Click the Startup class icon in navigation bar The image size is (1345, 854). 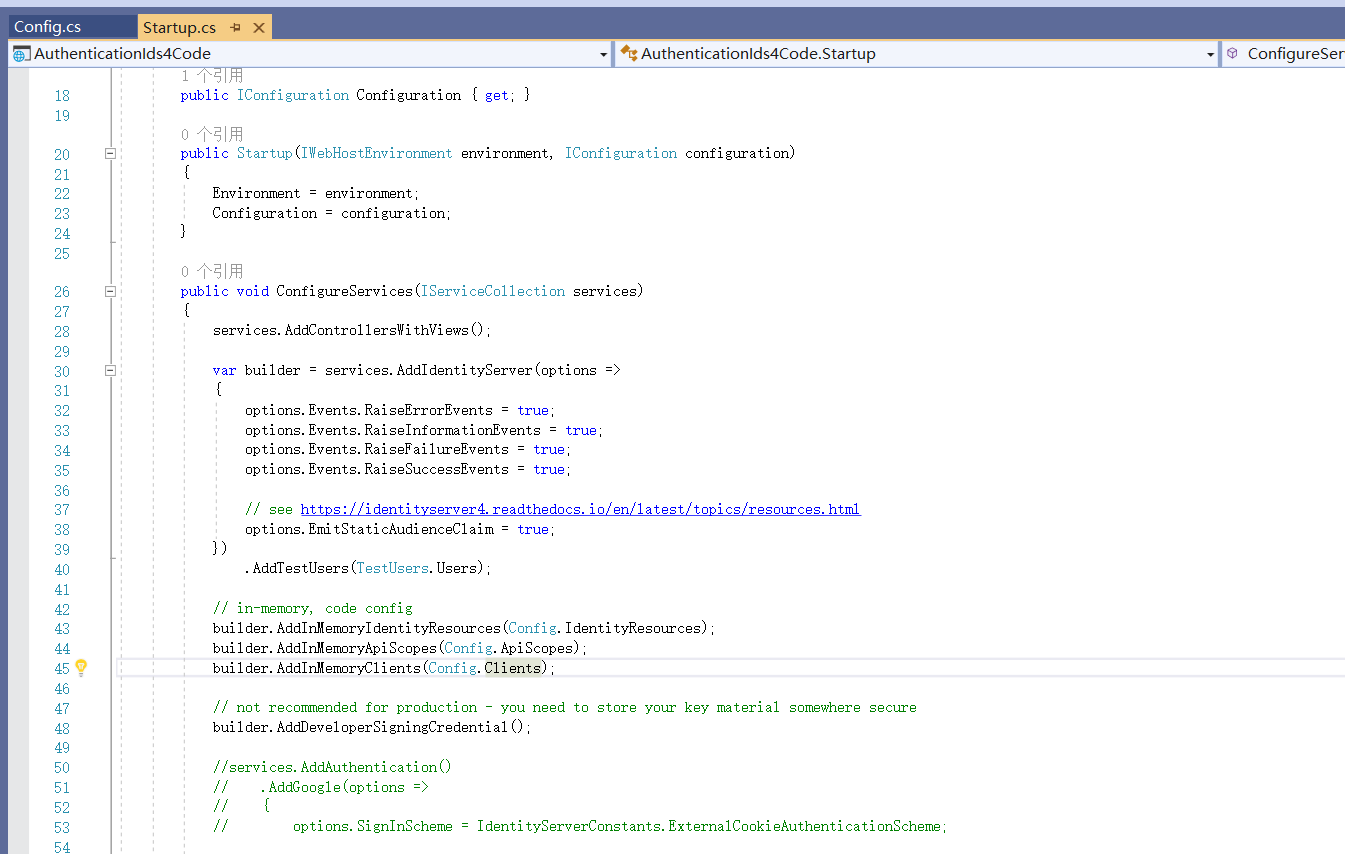pyautogui.click(x=629, y=54)
